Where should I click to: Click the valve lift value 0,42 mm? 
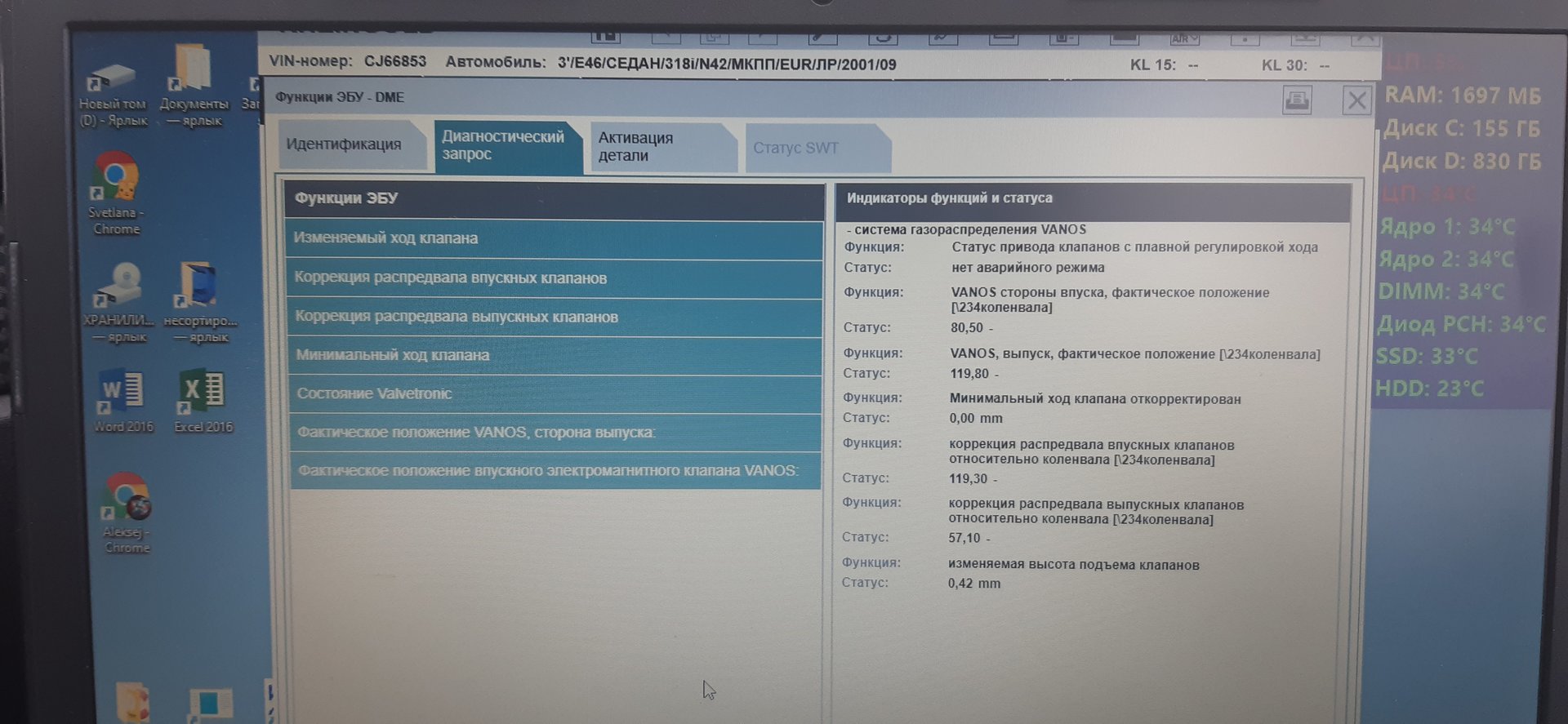(973, 584)
